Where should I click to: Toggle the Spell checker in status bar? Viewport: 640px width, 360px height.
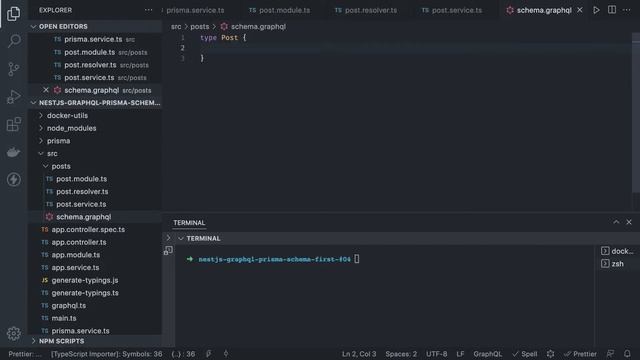point(525,354)
